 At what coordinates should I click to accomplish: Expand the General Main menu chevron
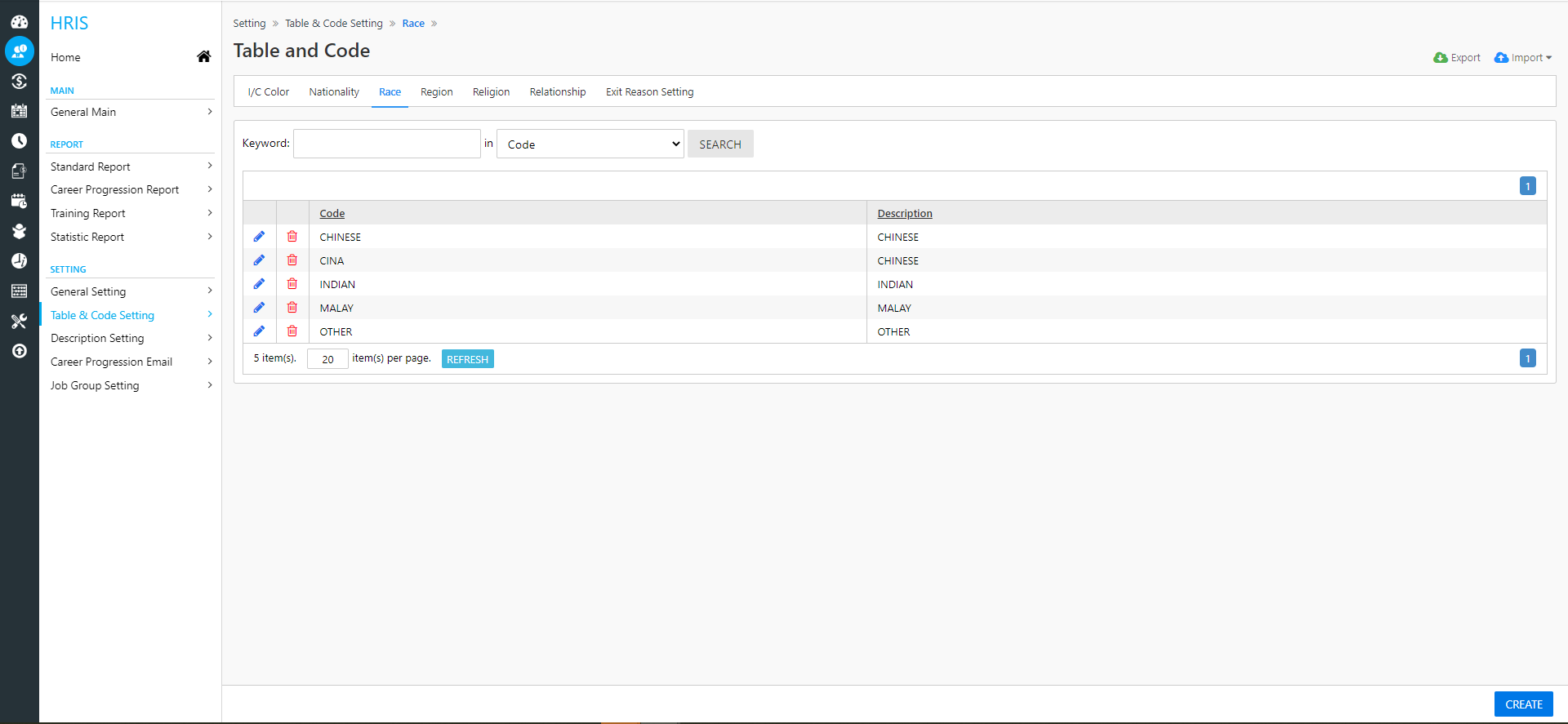point(210,111)
